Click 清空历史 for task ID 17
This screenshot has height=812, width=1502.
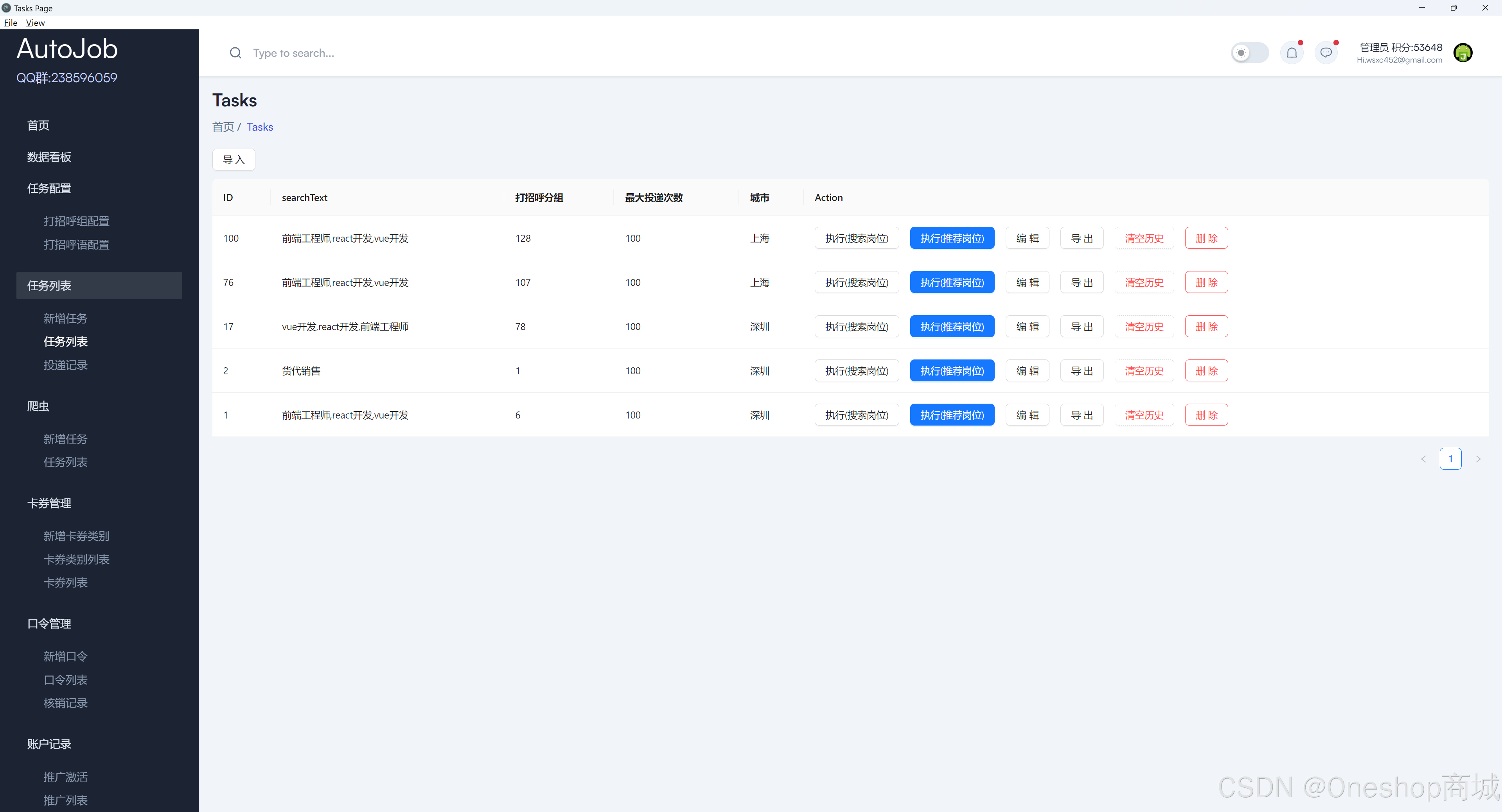(1143, 327)
